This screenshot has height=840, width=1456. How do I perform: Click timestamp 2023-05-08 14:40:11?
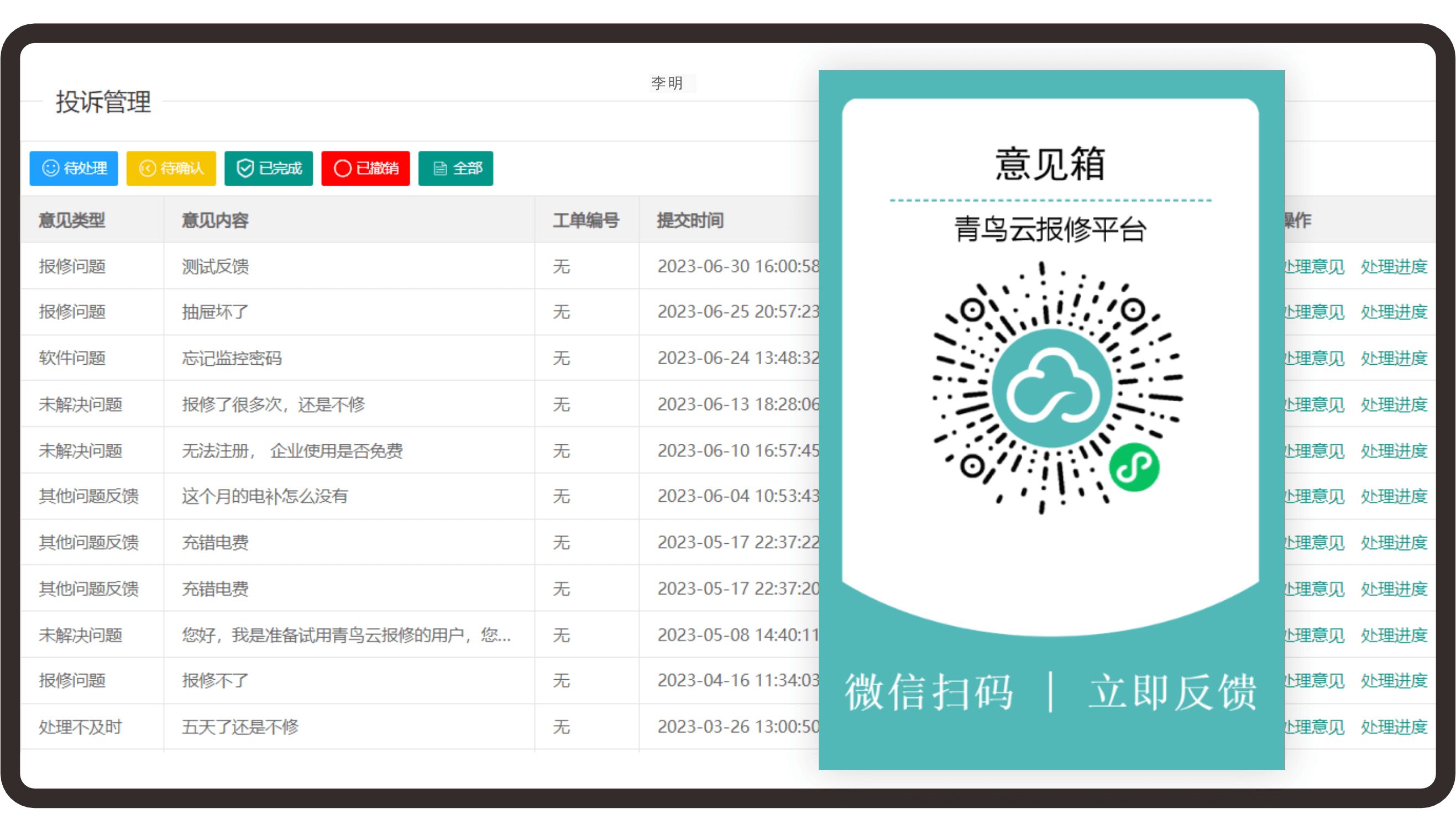pos(738,635)
